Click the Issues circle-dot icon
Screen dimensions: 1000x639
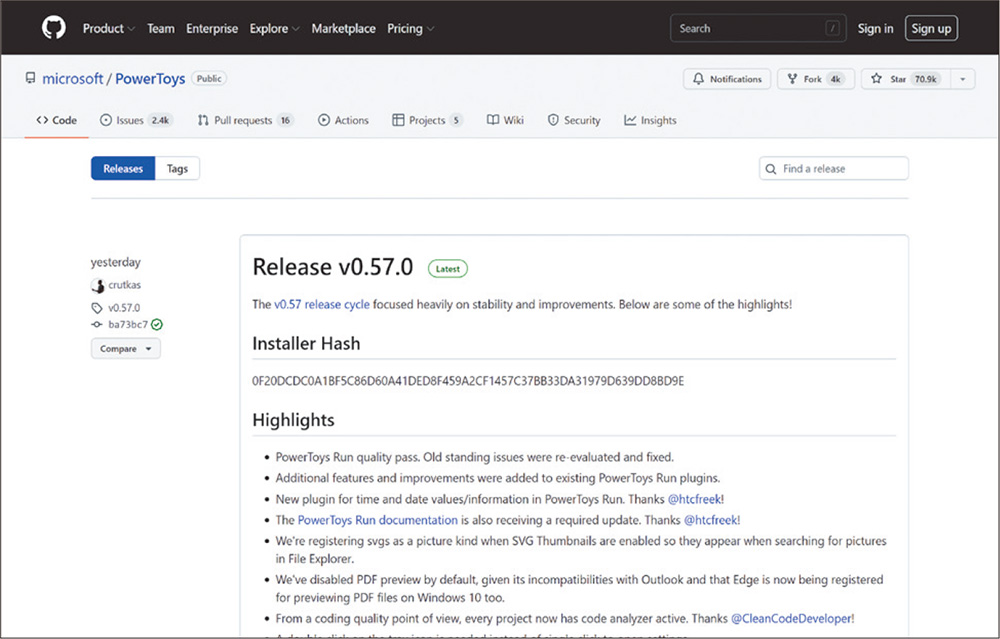[106, 120]
